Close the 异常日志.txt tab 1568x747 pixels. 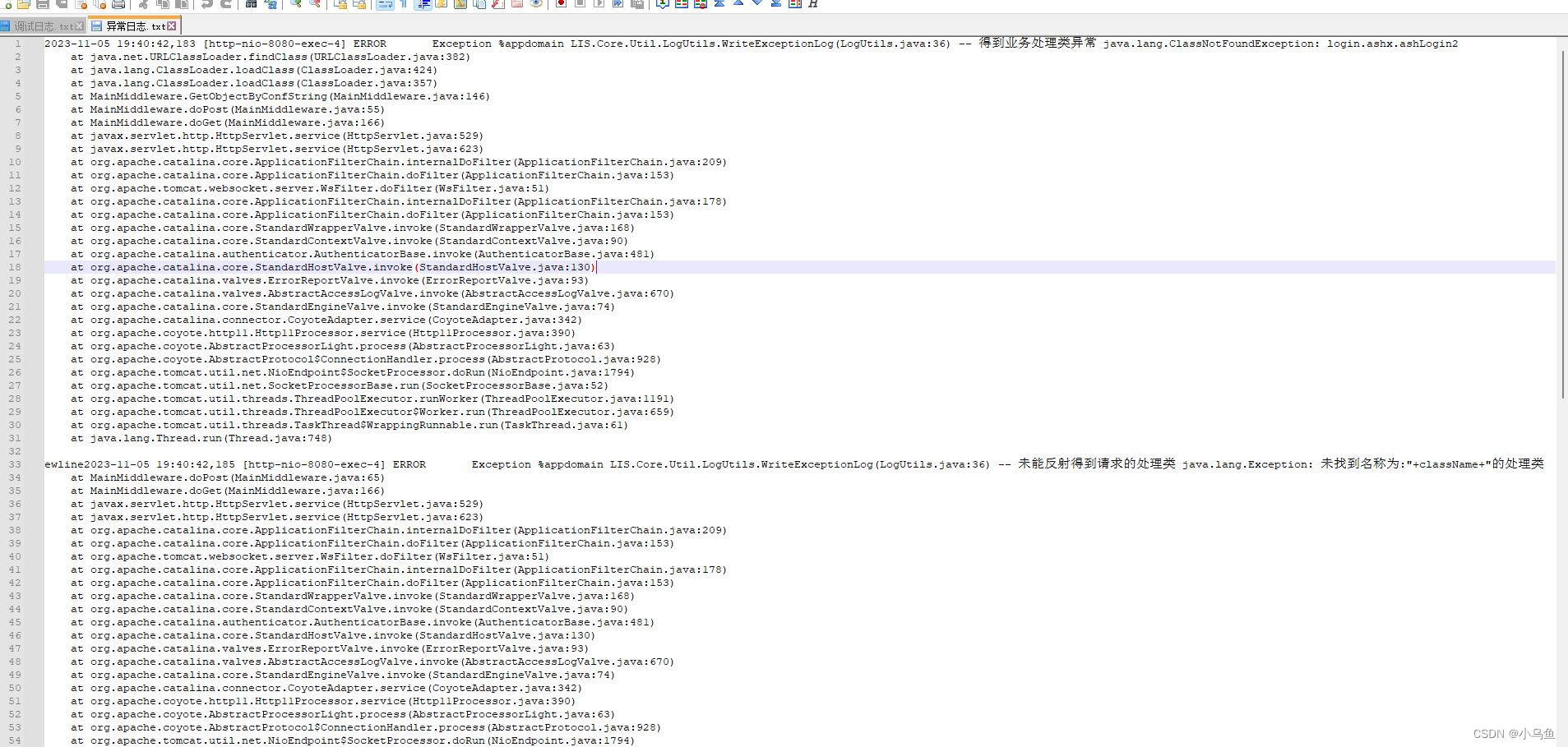[x=171, y=26]
